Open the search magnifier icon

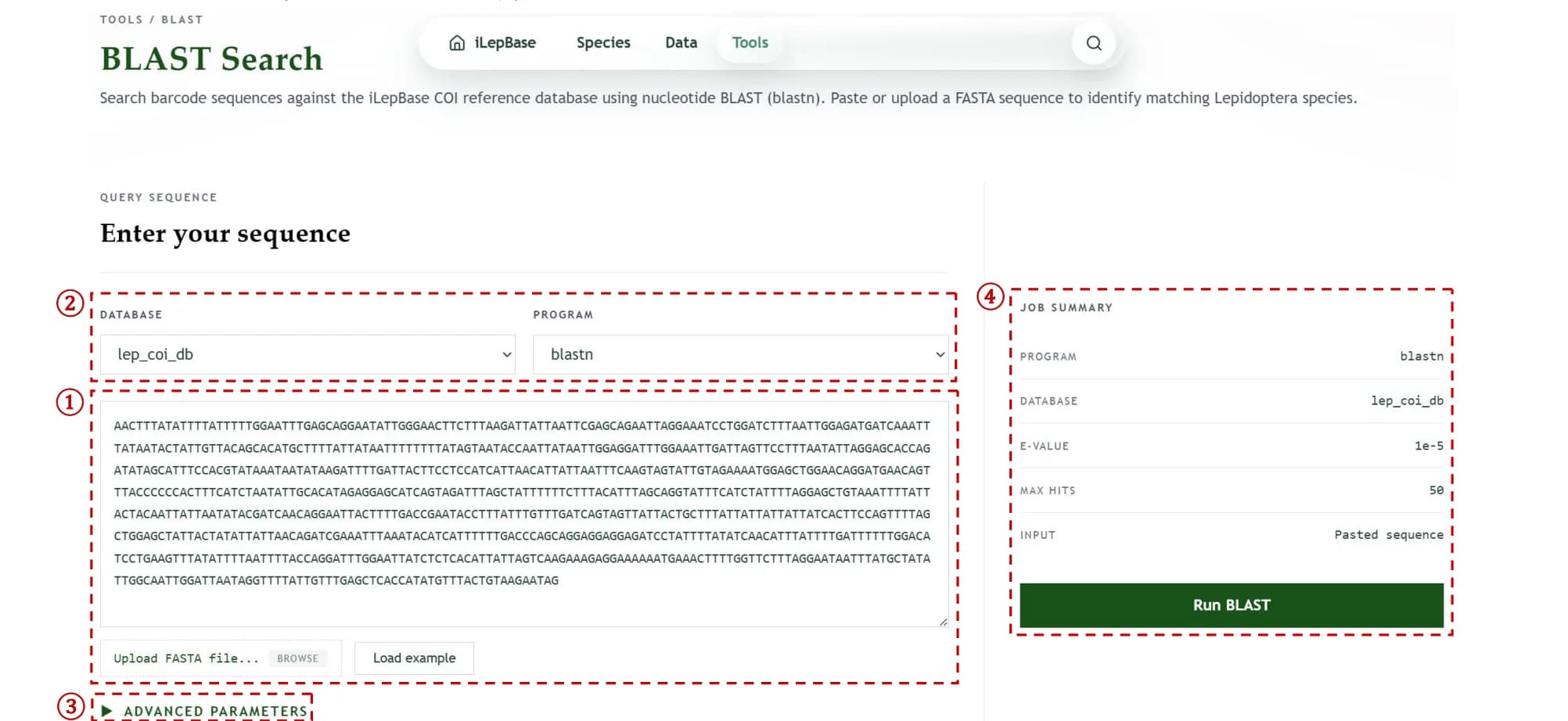pyautogui.click(x=1094, y=43)
